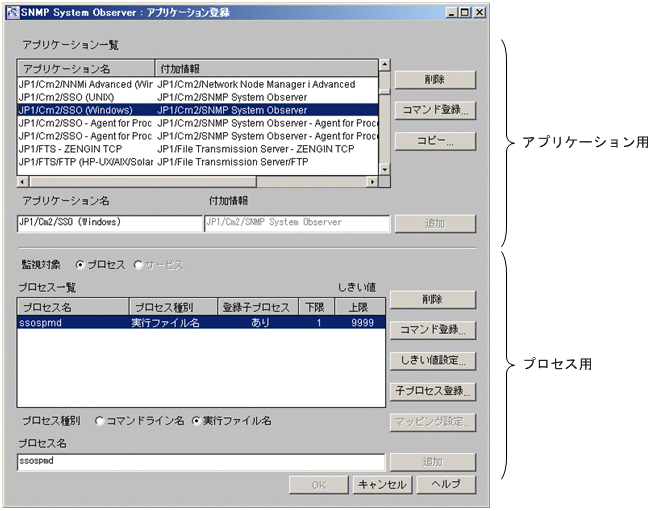653x511 pixels.
Task: Click the プロセス名 input field containing ssospmd
Action: (x=201, y=462)
